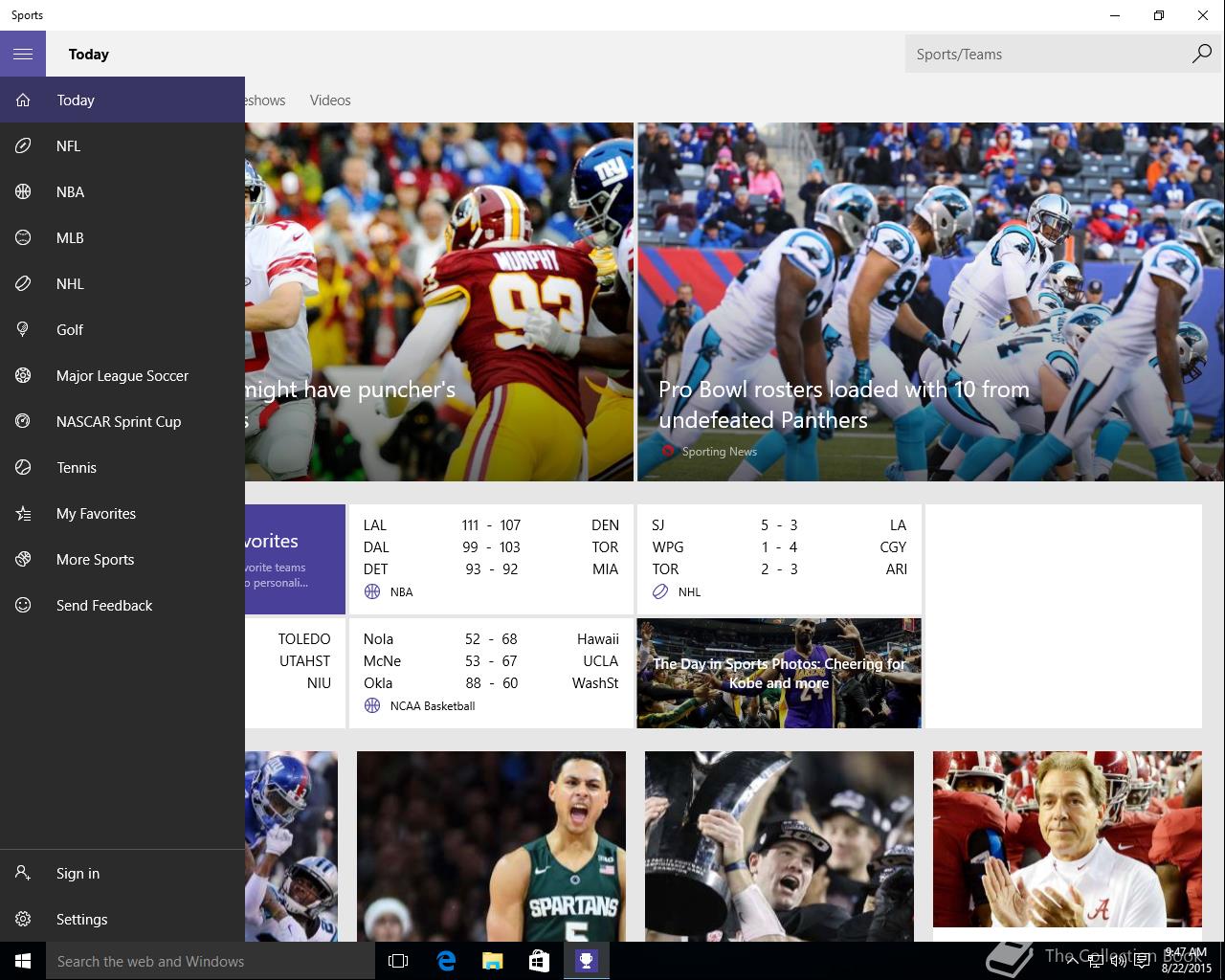Launch Microsoft Edge from taskbar

[x=446, y=961]
